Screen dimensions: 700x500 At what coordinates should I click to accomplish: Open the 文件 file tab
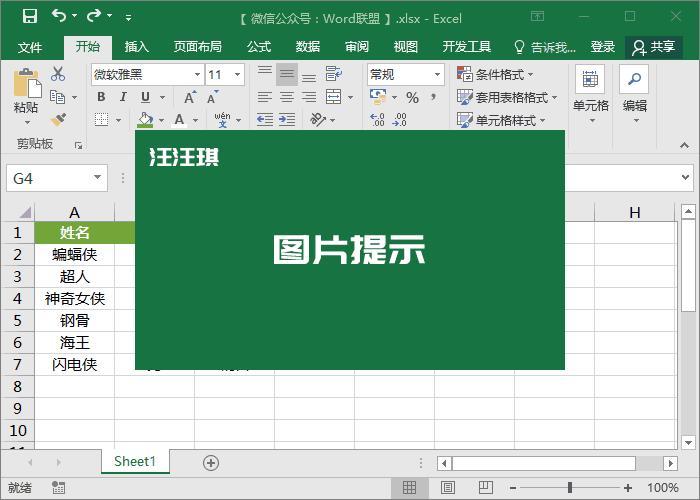pos(30,47)
